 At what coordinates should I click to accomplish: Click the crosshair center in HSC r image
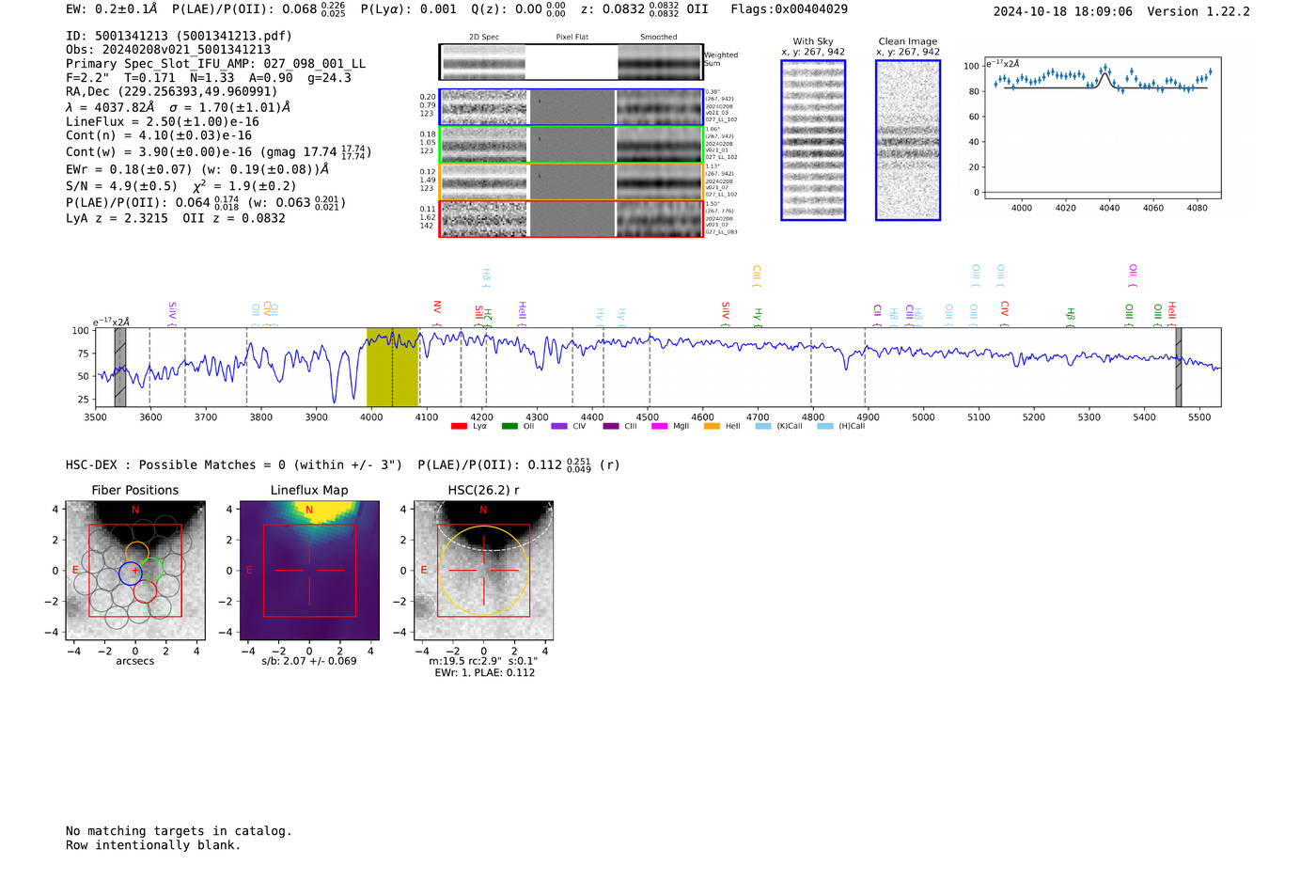pos(483,571)
